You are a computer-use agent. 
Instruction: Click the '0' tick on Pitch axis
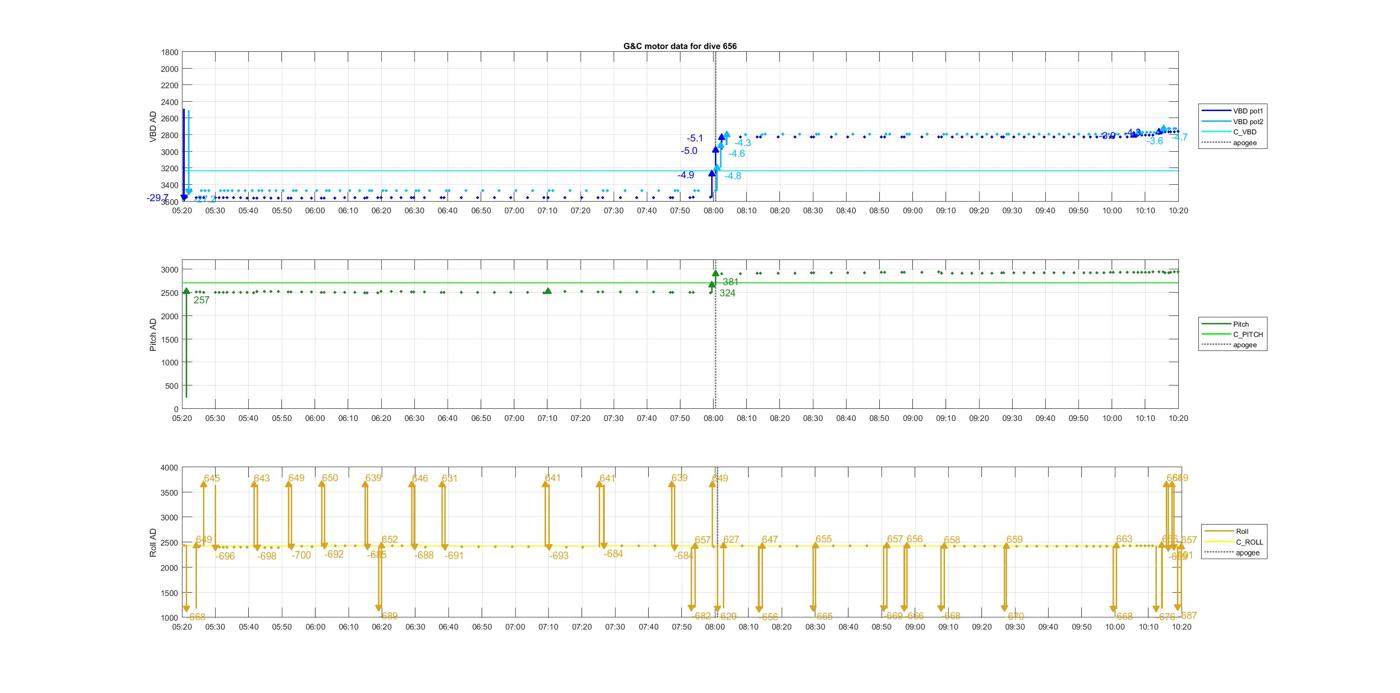(176, 409)
